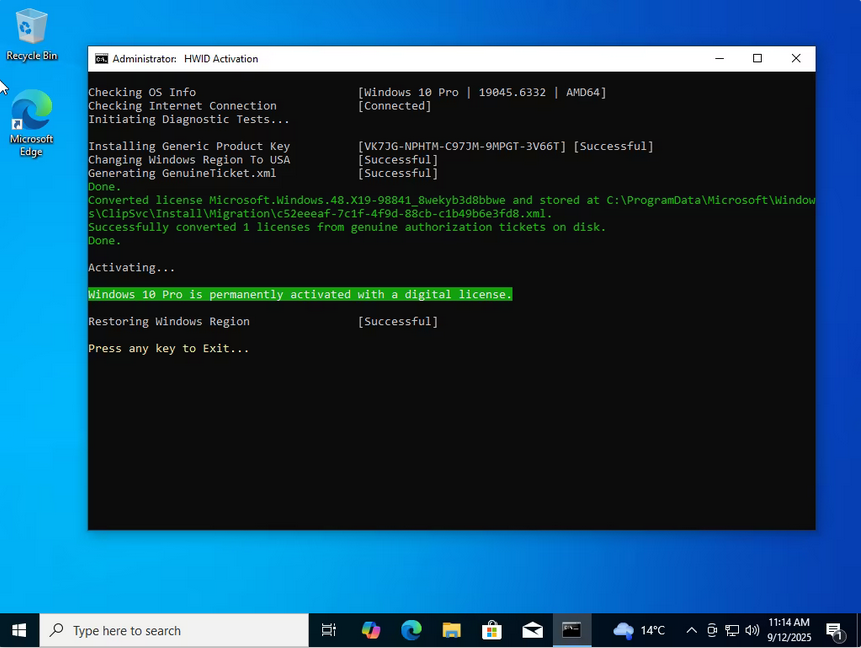Open the weather widget showing 14°C

click(x=639, y=630)
